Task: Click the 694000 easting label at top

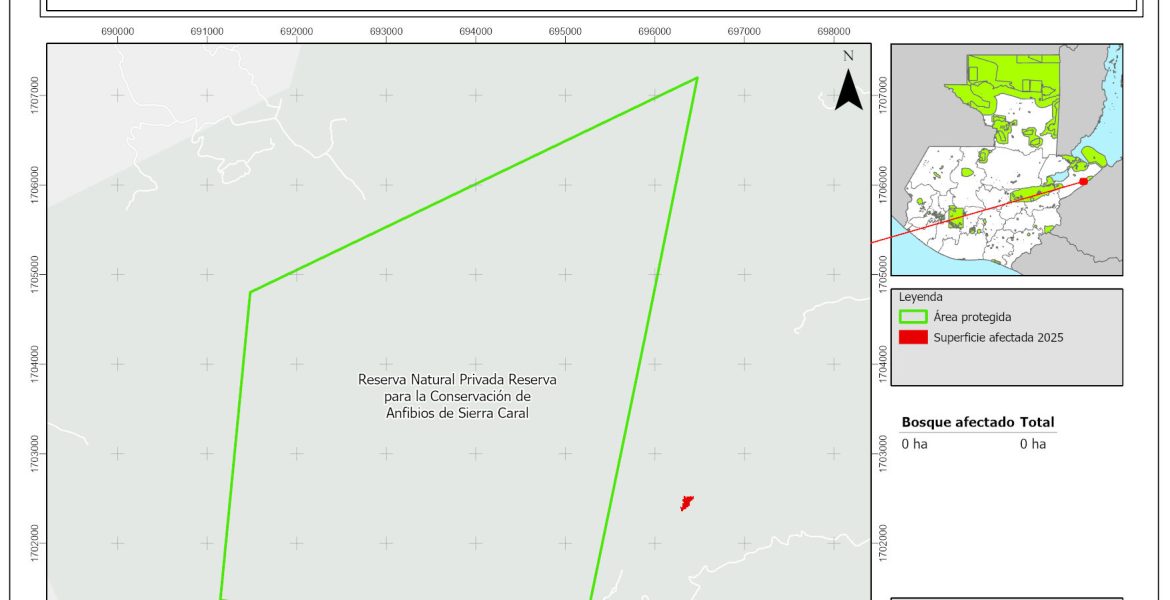Action: point(475,32)
